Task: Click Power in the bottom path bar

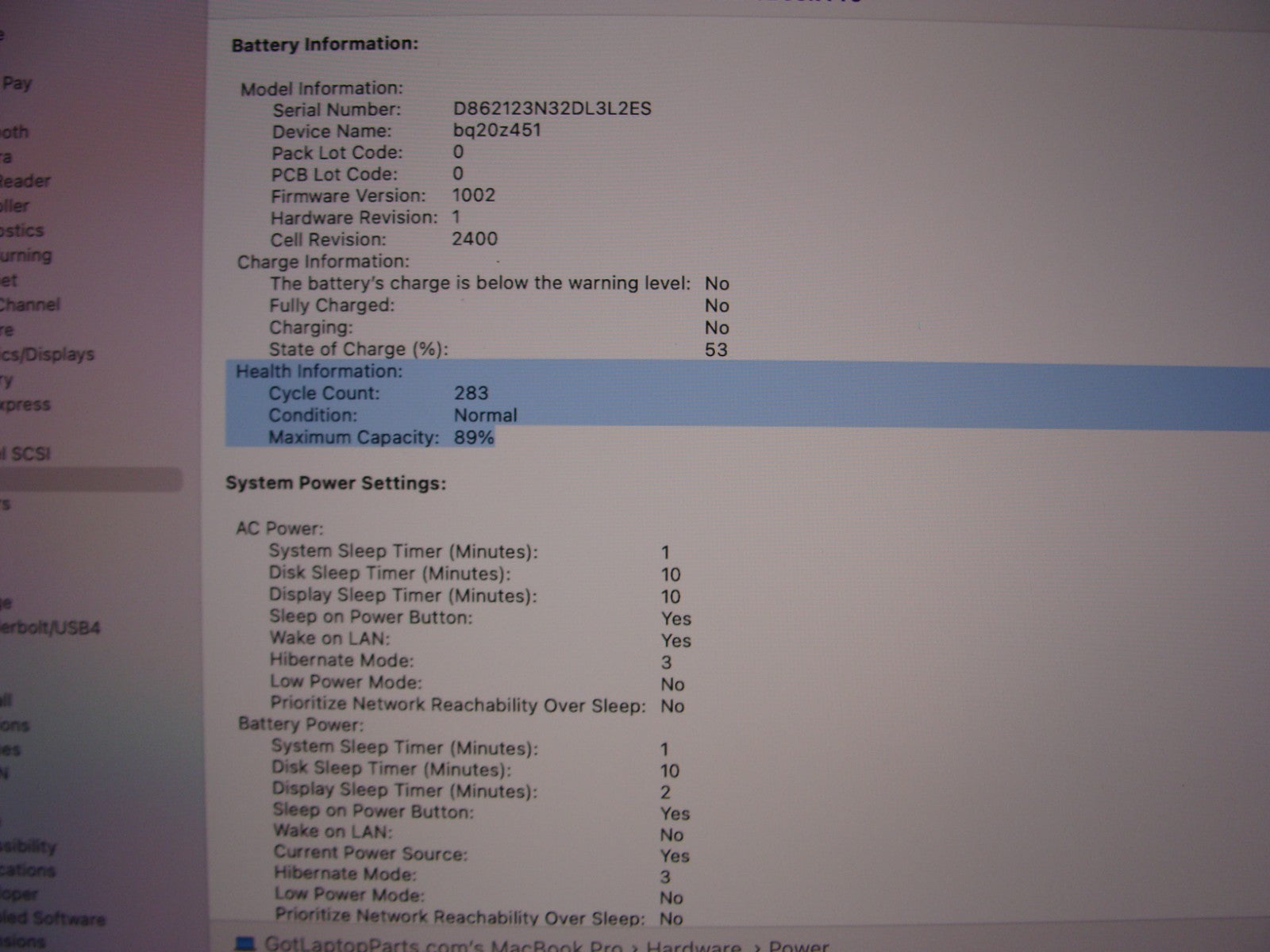Action: [799, 946]
